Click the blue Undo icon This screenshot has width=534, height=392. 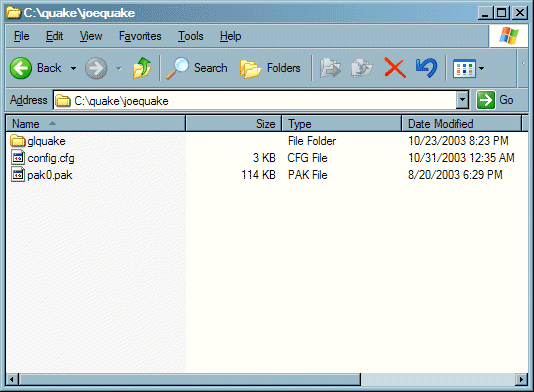[x=426, y=68]
